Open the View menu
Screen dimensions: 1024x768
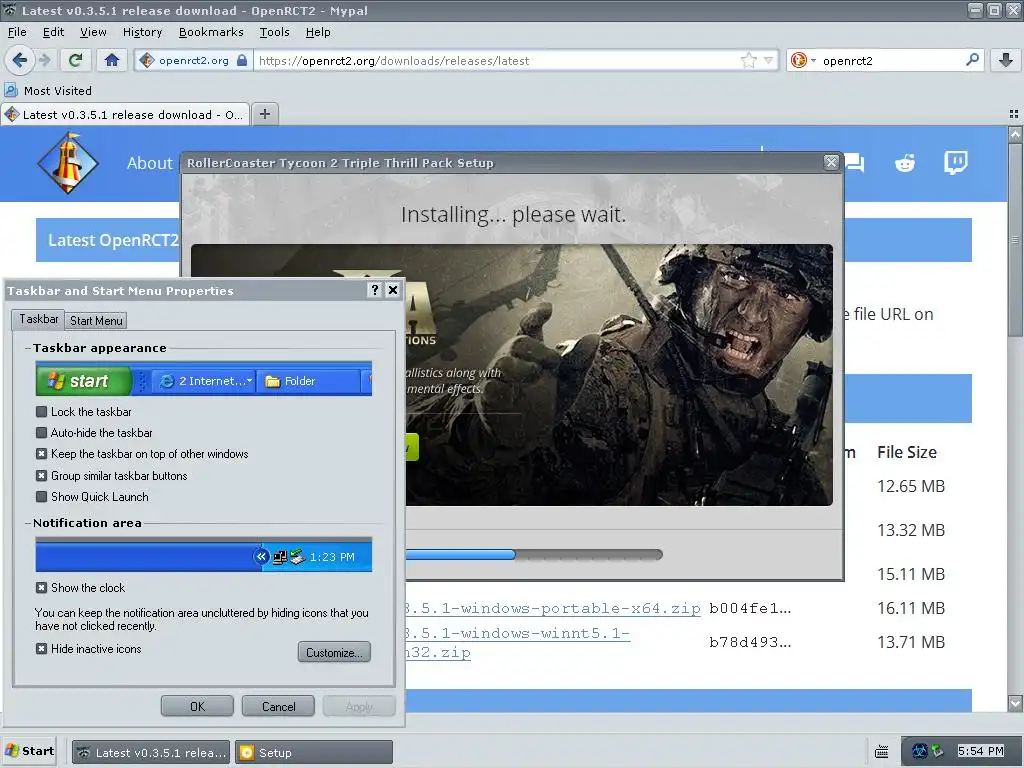pos(93,32)
